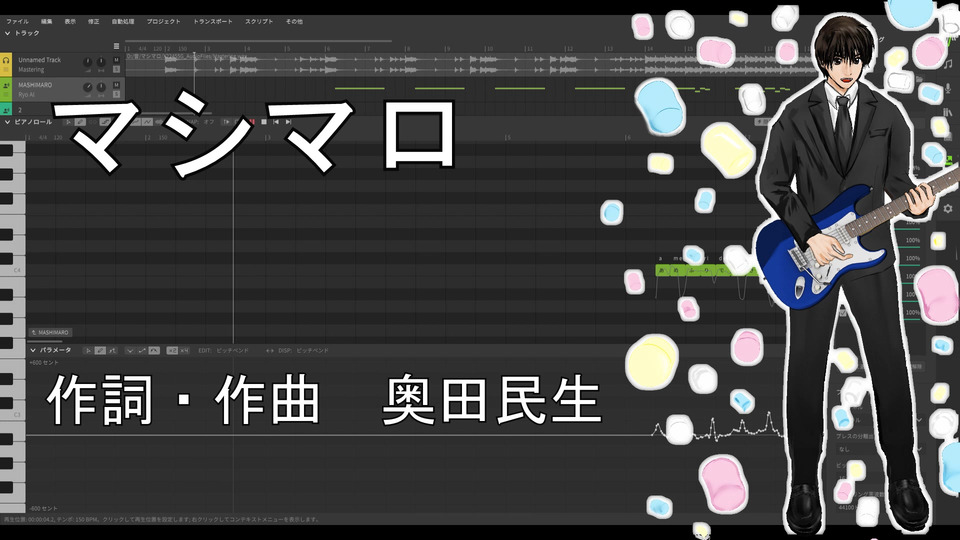Image resolution: width=960 pixels, height=540 pixels.
Task: Mute the MASHIMARO track with M
Action: 116,85
